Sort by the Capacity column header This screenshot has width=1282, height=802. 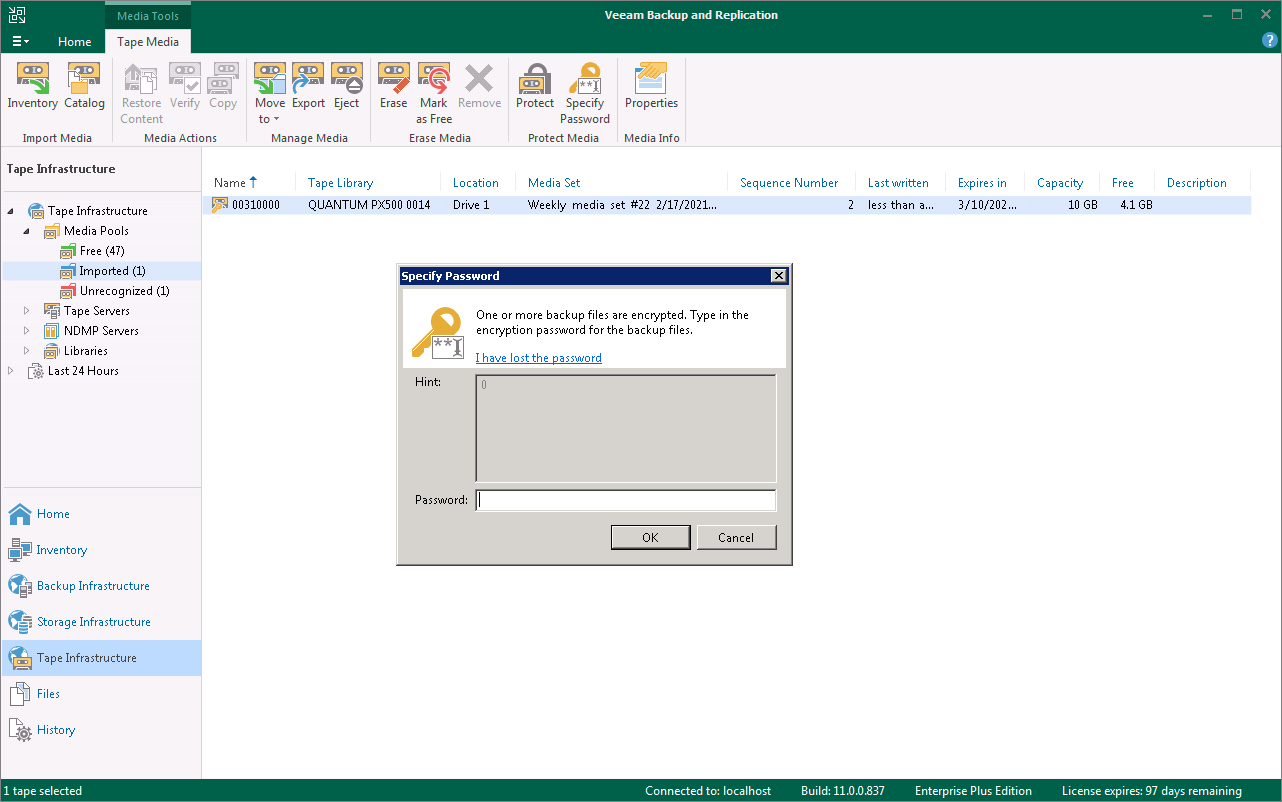[x=1062, y=183]
